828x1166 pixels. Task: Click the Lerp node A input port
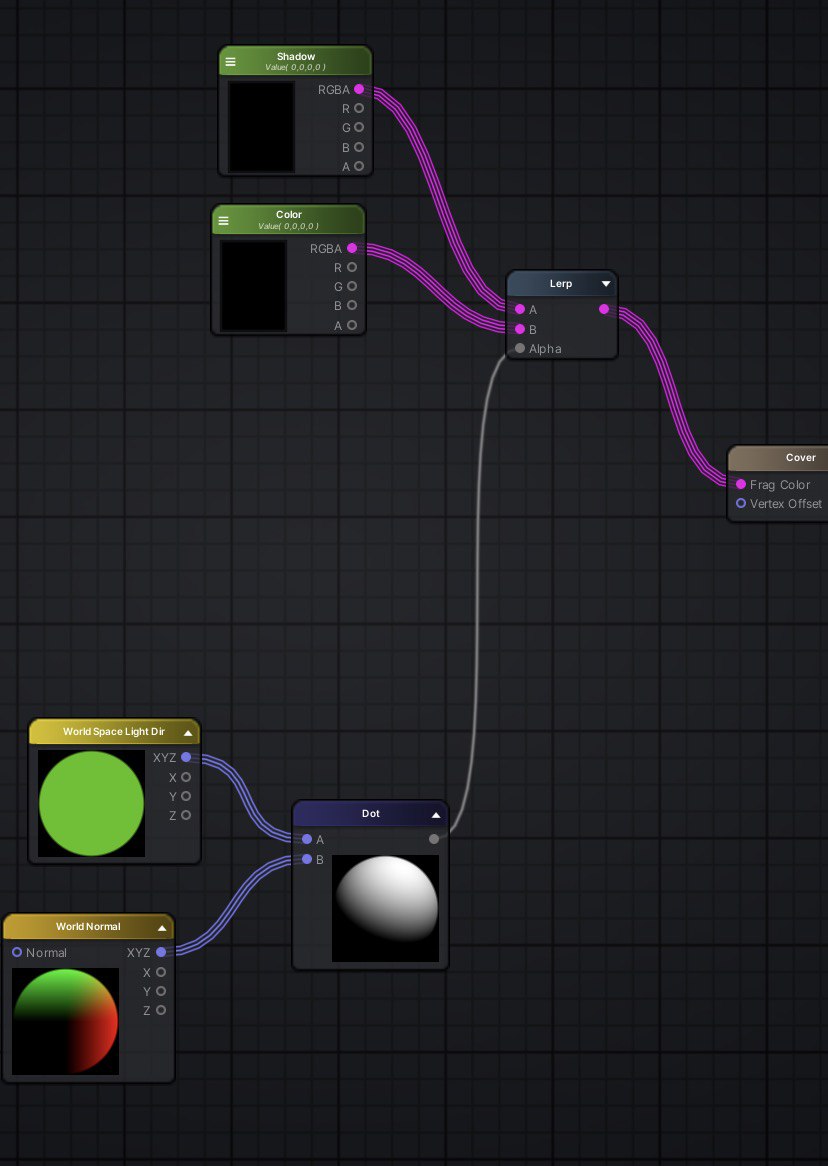[x=520, y=309]
